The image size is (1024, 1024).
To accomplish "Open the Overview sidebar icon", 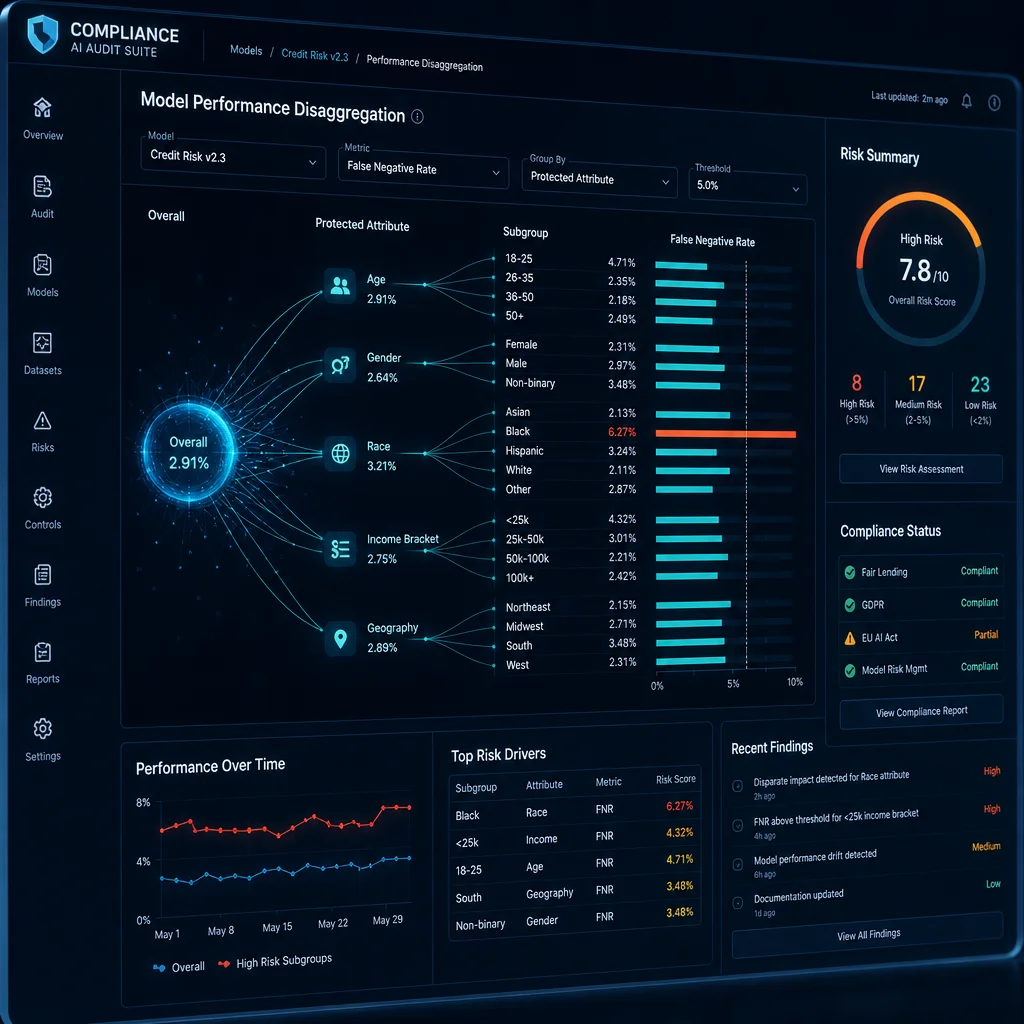I will (42, 107).
